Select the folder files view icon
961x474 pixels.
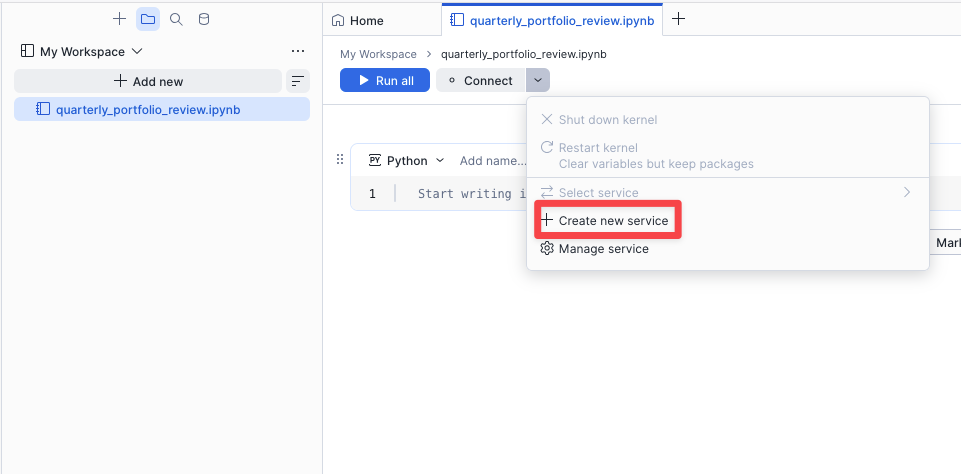click(x=148, y=19)
